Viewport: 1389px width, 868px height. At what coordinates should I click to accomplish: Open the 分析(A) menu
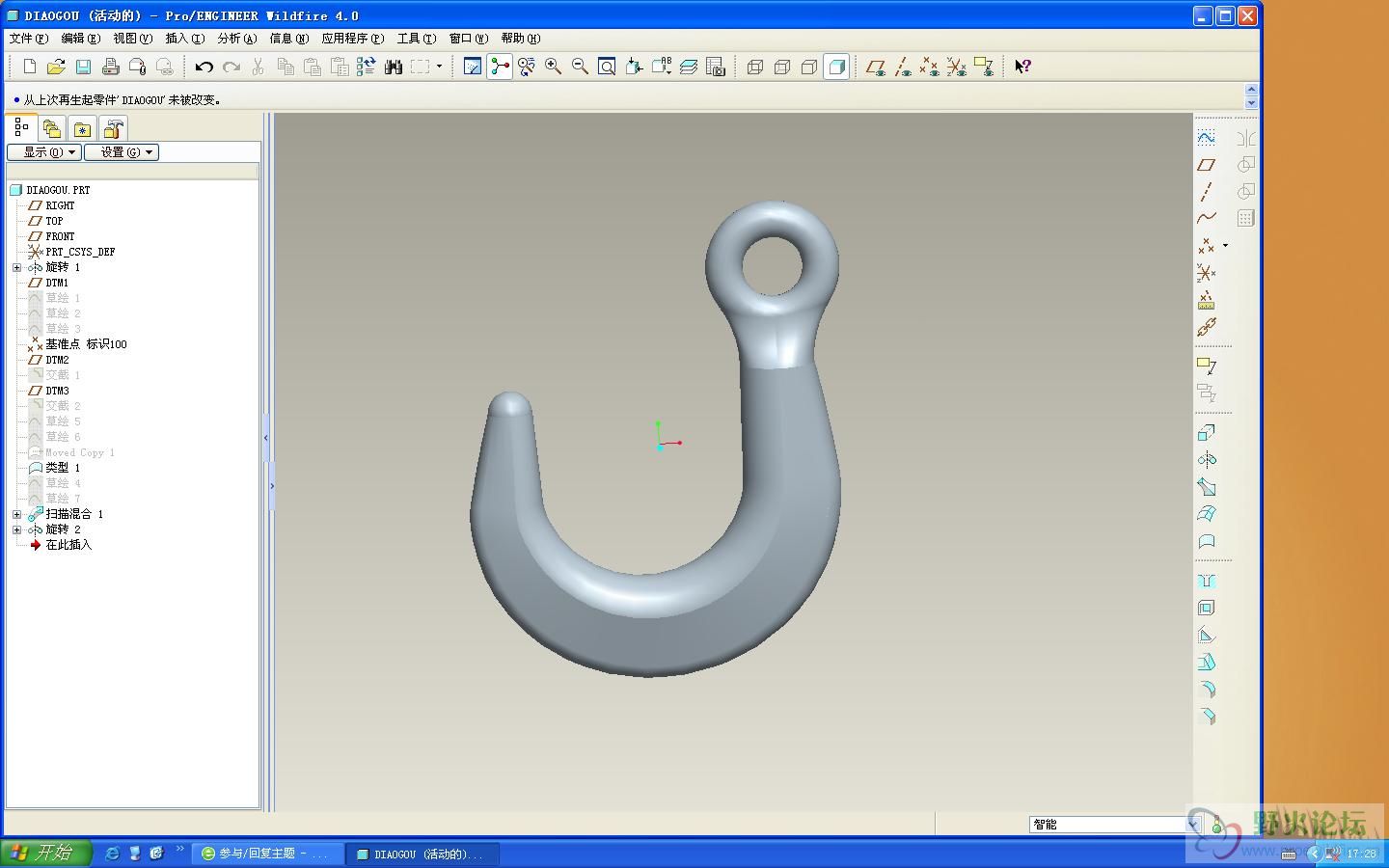click(236, 39)
